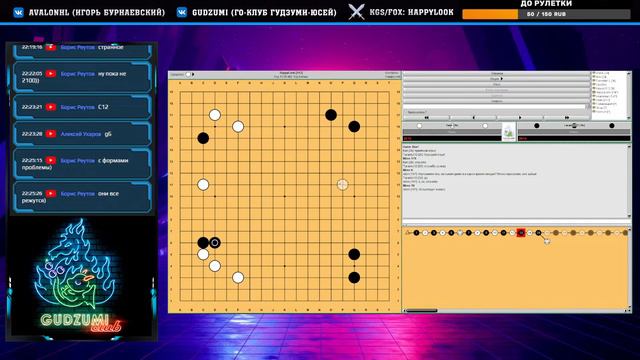Select black move 7 in the game tree
The width and height of the screenshot is (640, 360).
(469, 233)
